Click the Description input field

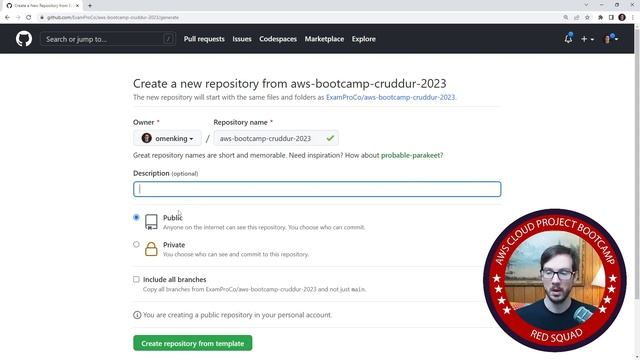[317, 189]
